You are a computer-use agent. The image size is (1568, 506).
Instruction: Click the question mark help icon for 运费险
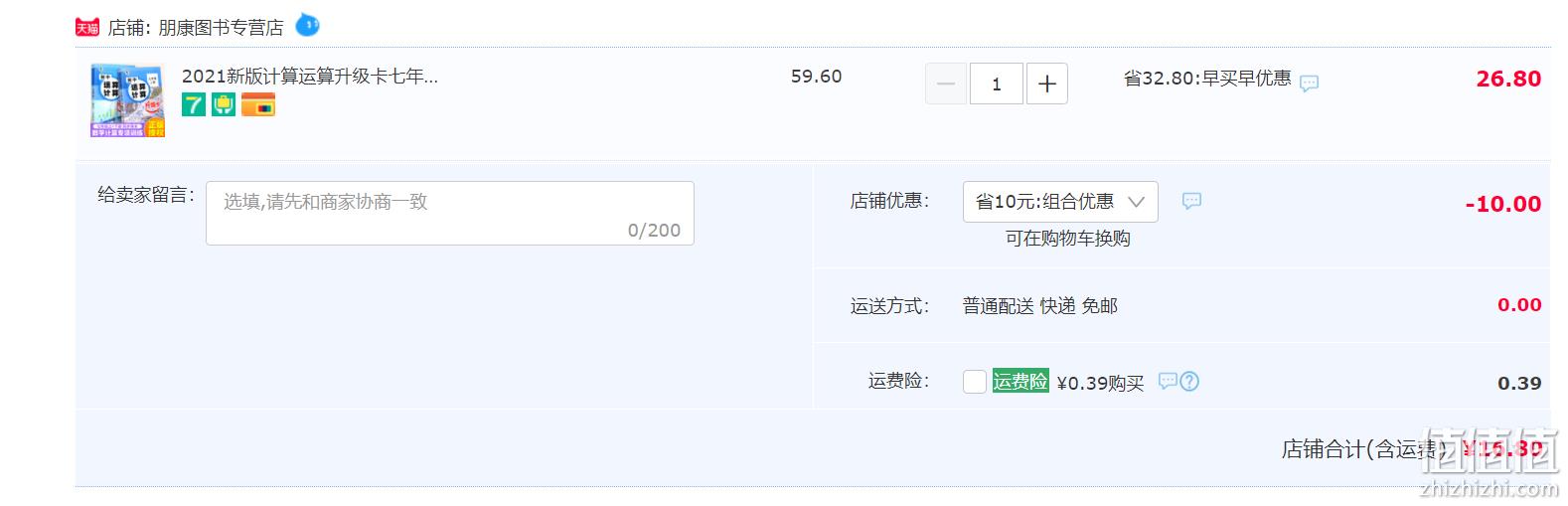(1189, 381)
